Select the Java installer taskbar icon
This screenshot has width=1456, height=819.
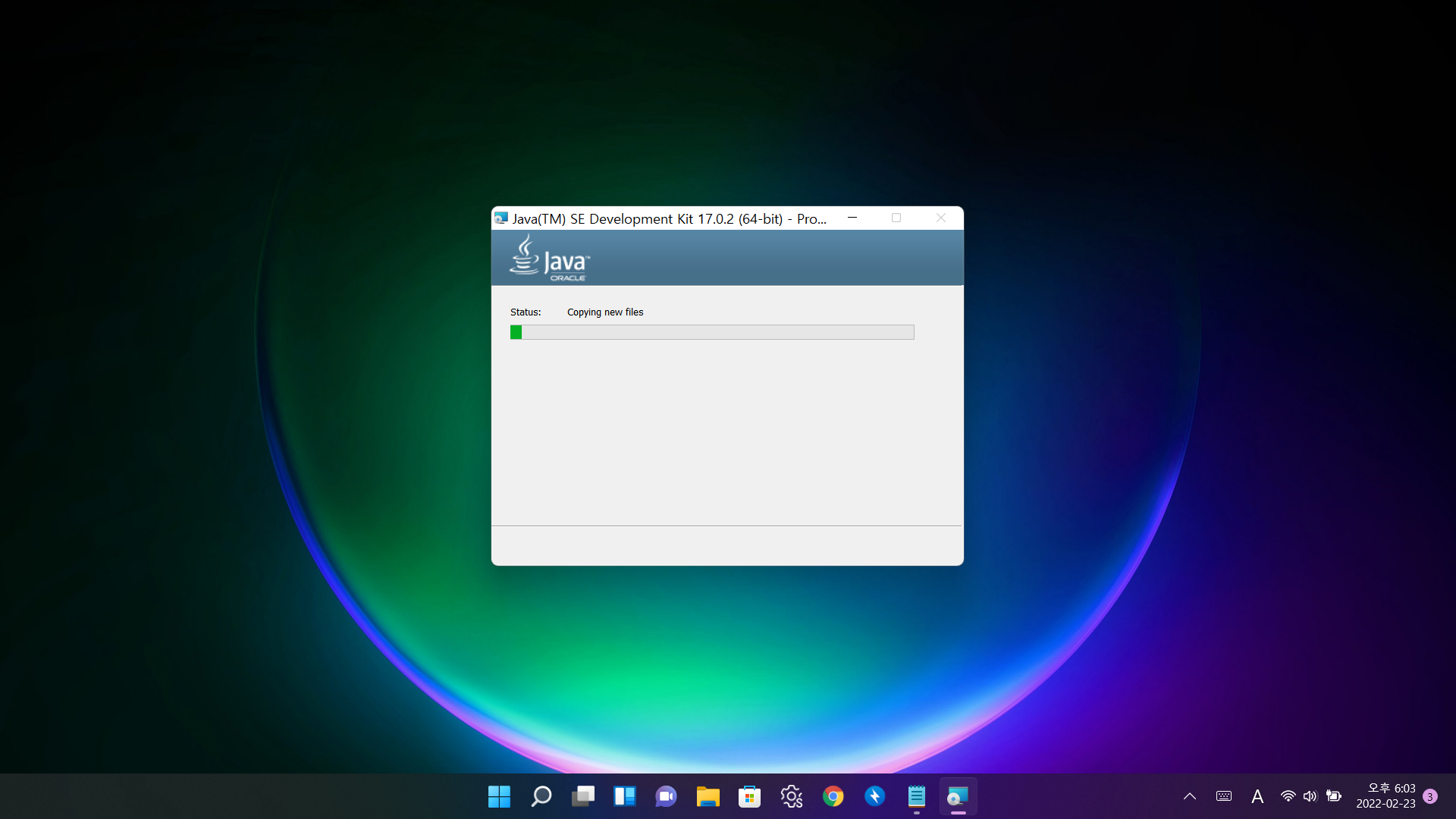(958, 796)
